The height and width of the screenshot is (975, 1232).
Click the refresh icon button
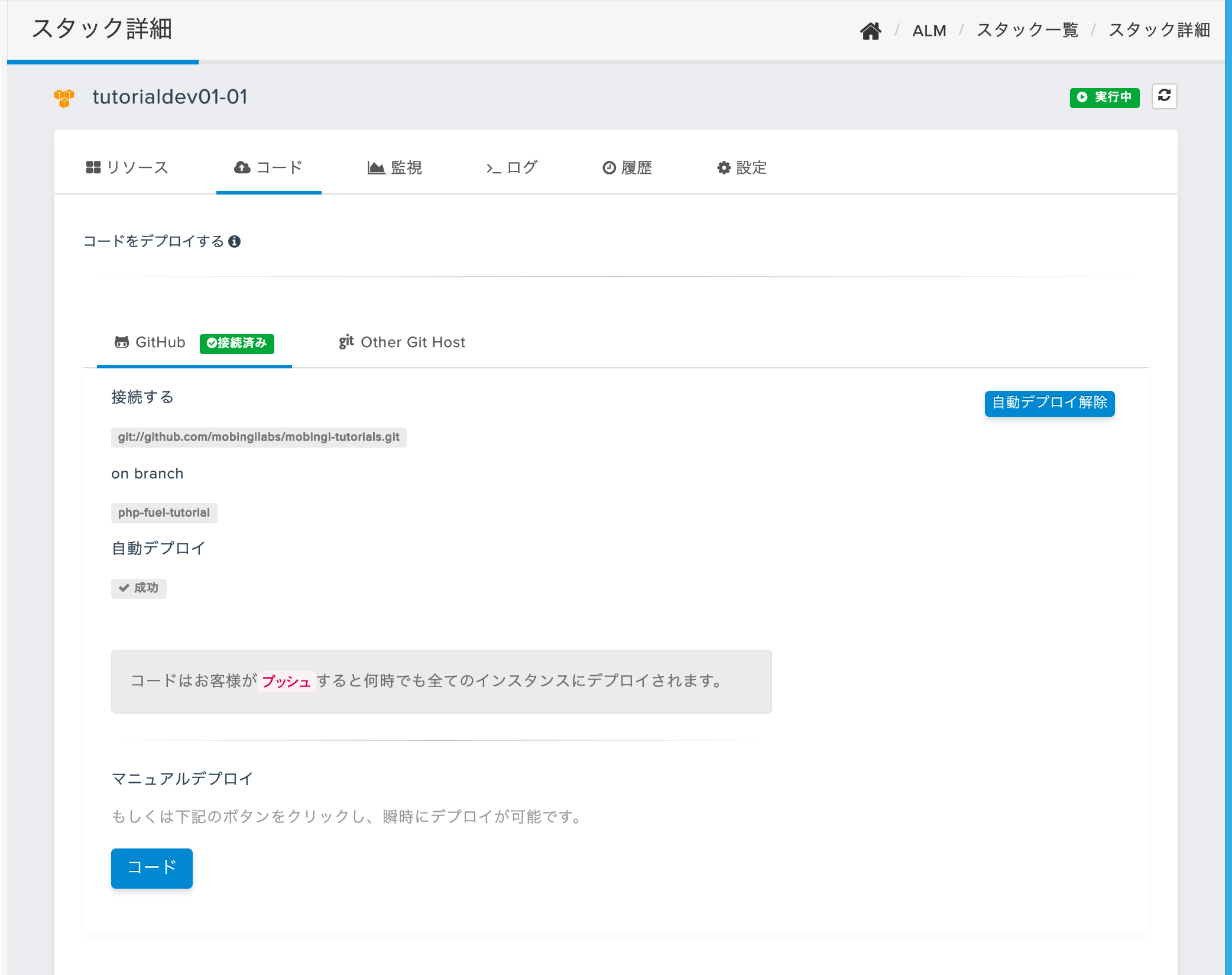pyautogui.click(x=1164, y=96)
